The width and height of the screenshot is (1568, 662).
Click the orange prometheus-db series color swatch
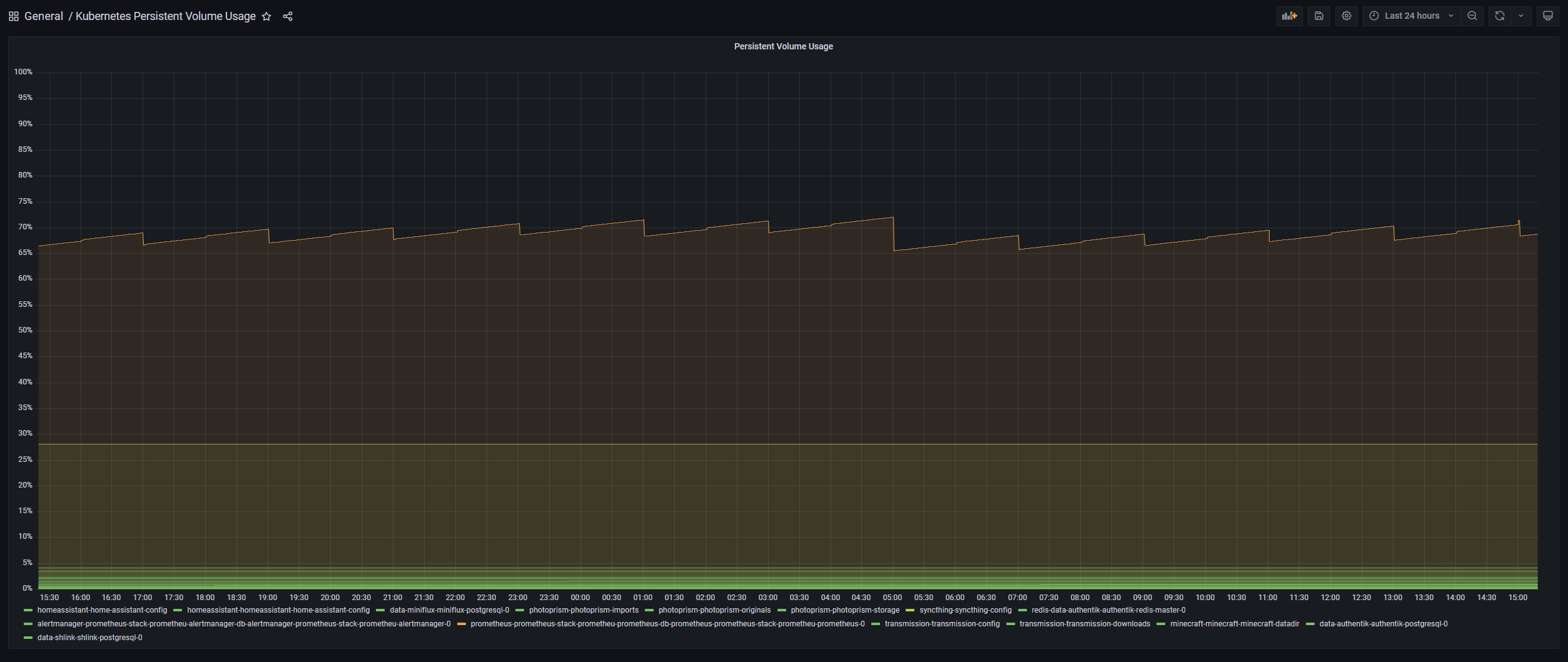tap(462, 624)
